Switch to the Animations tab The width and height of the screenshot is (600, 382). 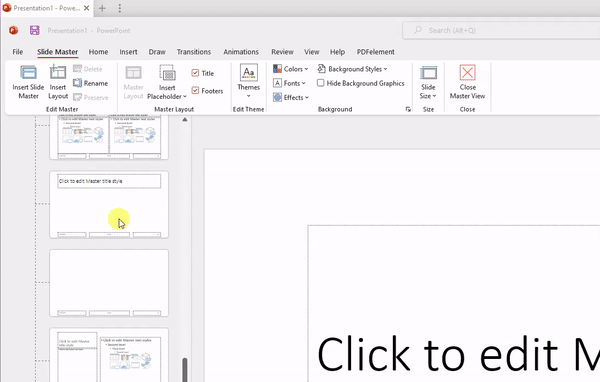pos(241,52)
